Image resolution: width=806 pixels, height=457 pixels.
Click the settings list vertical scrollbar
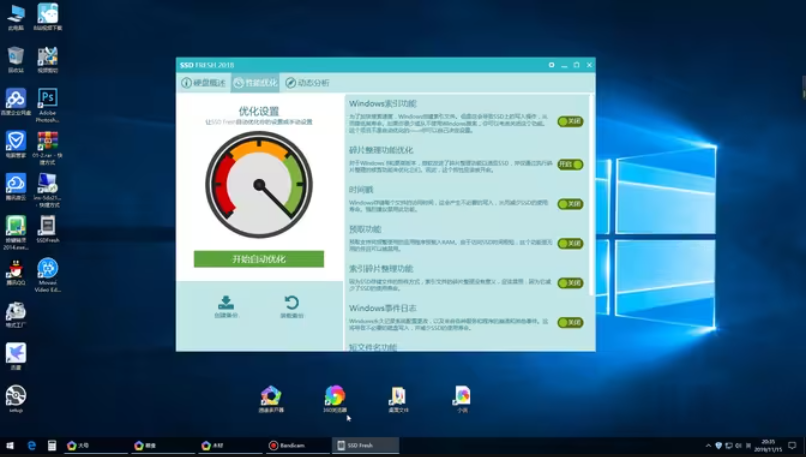(591, 195)
